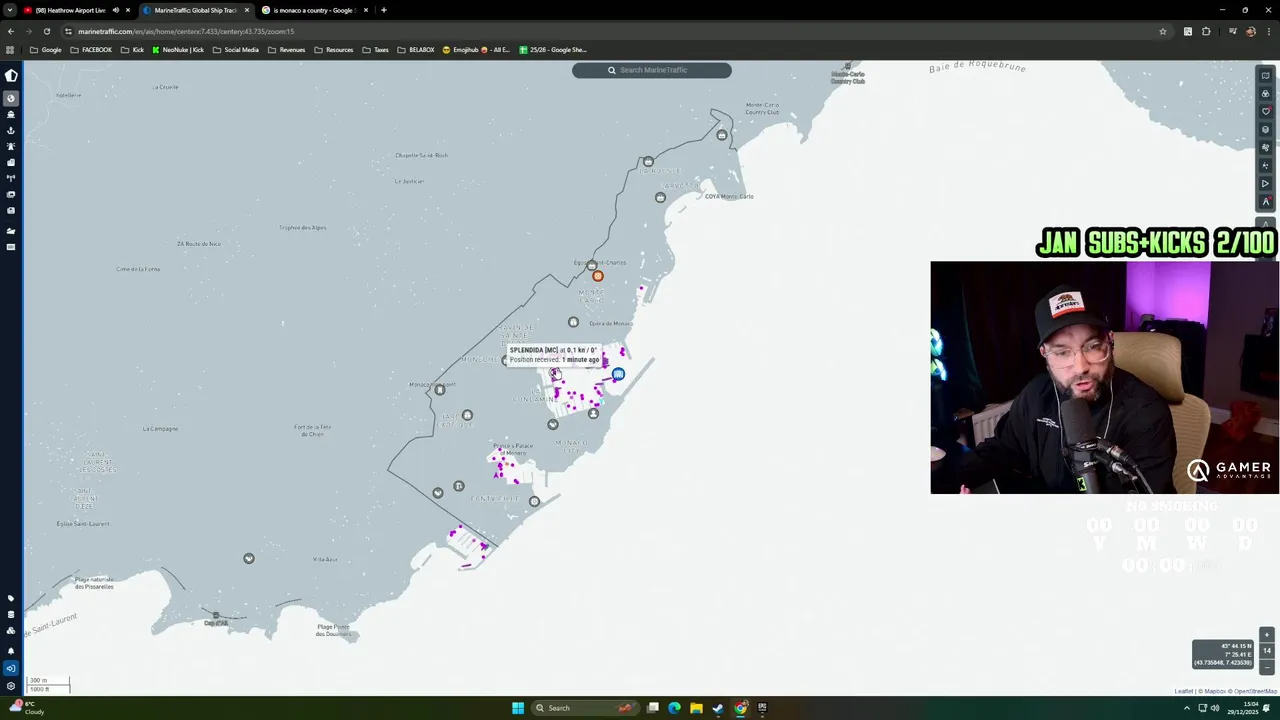Viewport: 1280px width, 720px height.
Task: Open a new browser tab
Action: tap(384, 10)
